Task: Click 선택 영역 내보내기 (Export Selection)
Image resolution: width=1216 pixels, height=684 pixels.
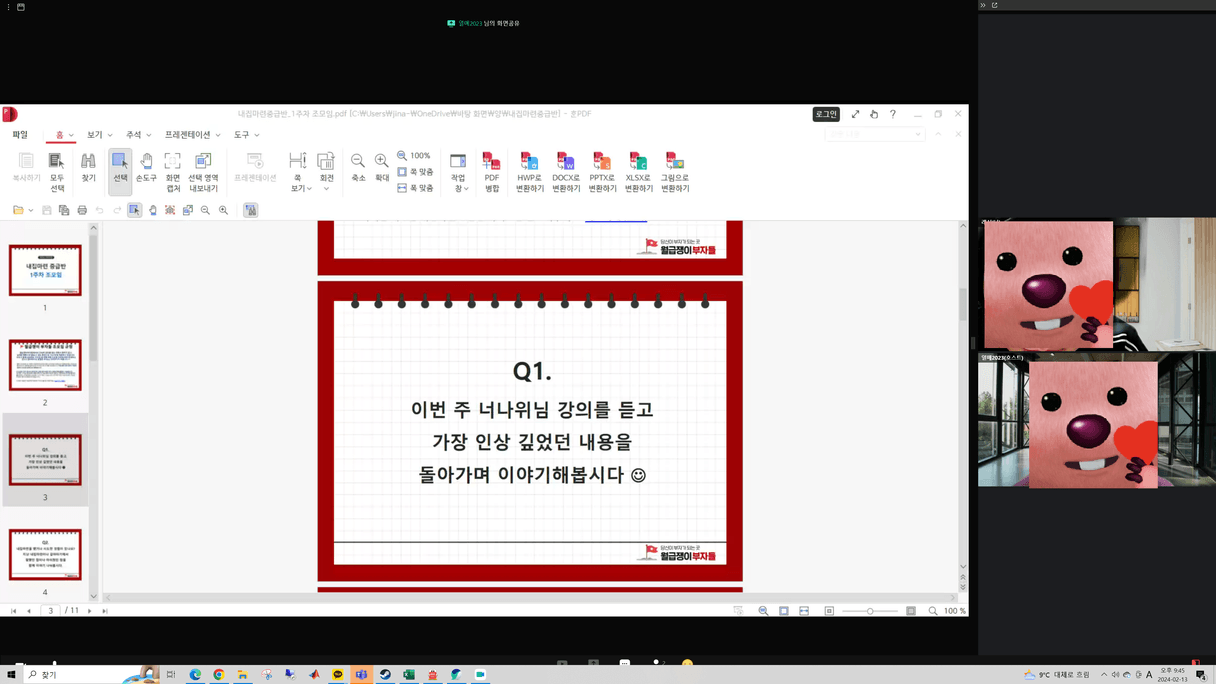Action: point(203,171)
